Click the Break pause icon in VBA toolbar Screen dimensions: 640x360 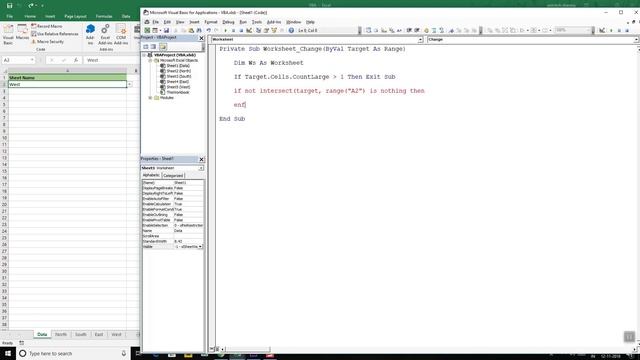[x=233, y=31]
